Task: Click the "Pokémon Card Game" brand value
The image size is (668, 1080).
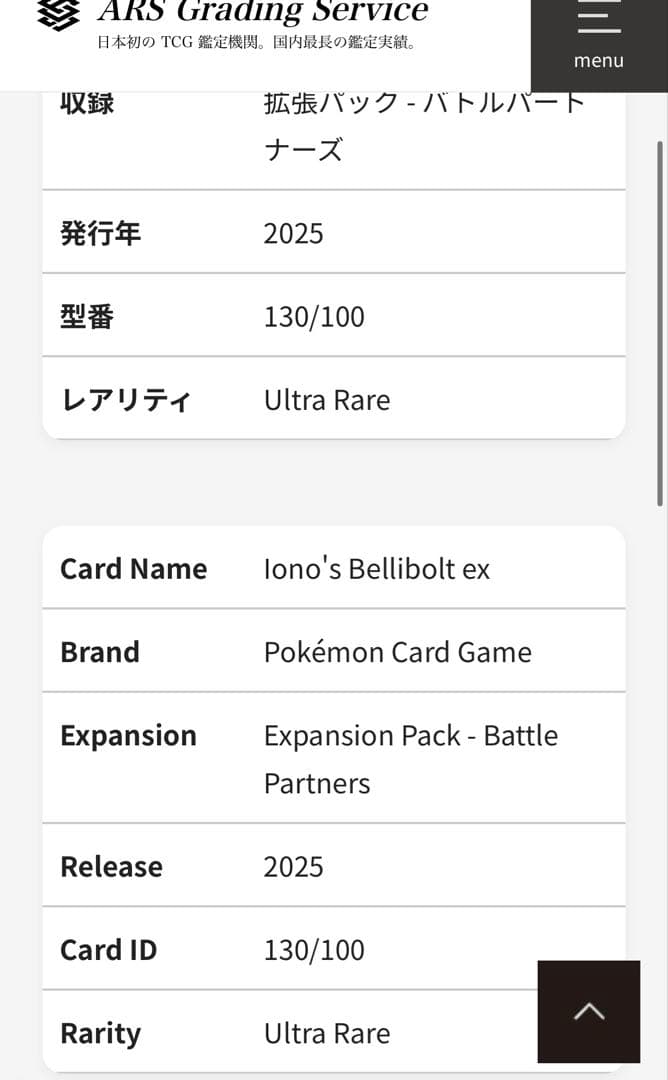Action: tap(397, 651)
